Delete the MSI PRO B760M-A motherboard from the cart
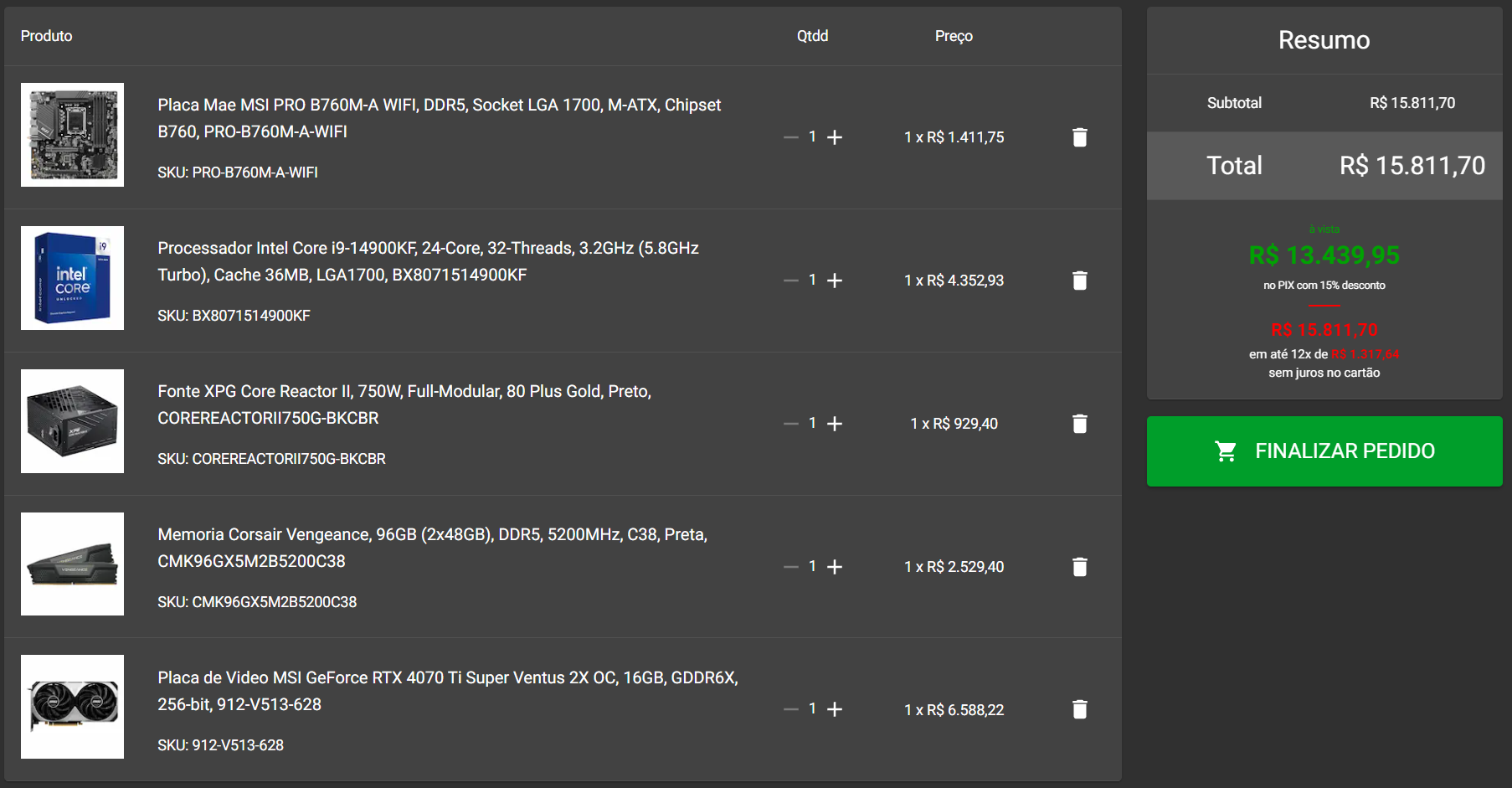Screen dimensions: 1512x788 tap(1079, 137)
